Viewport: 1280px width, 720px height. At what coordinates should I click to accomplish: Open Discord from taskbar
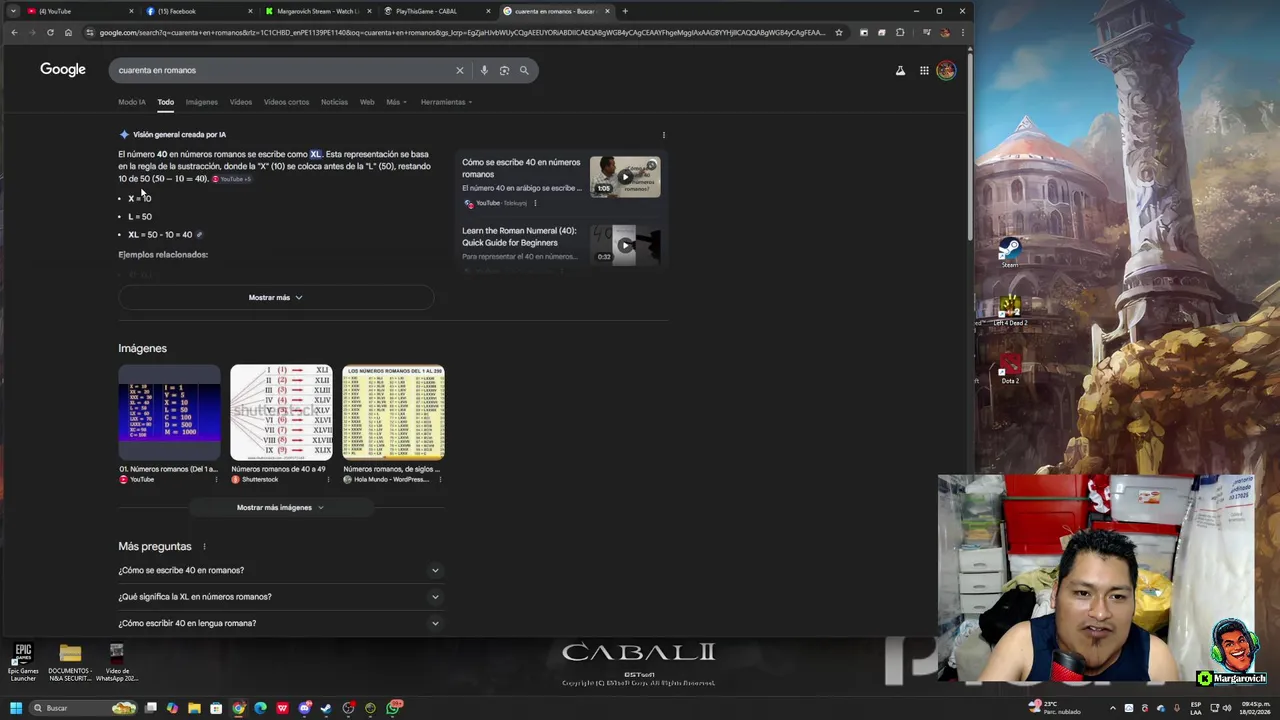(304, 708)
